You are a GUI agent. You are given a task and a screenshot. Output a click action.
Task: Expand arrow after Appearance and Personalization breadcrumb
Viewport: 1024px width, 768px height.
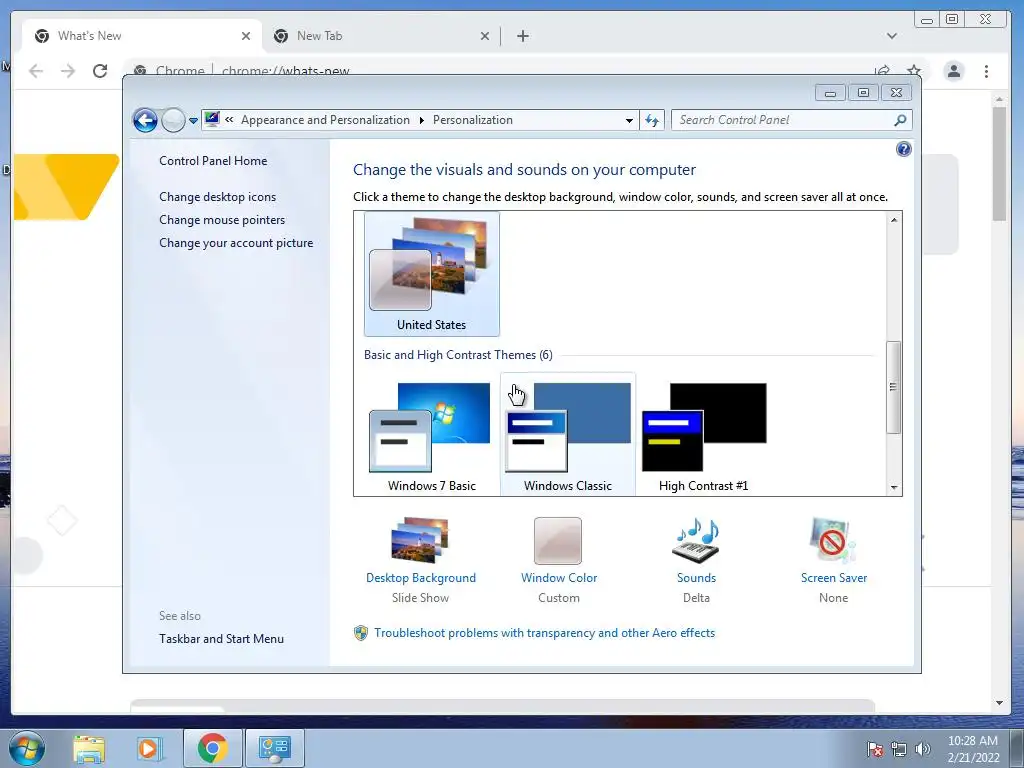(421, 120)
